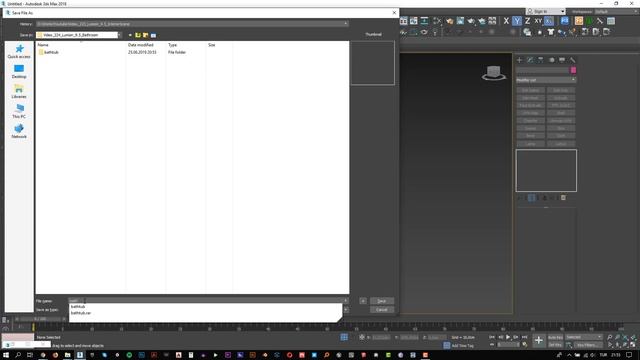The image size is (640, 360).
Task: Open the Workspaces Default dropdown
Action: click(617, 11)
